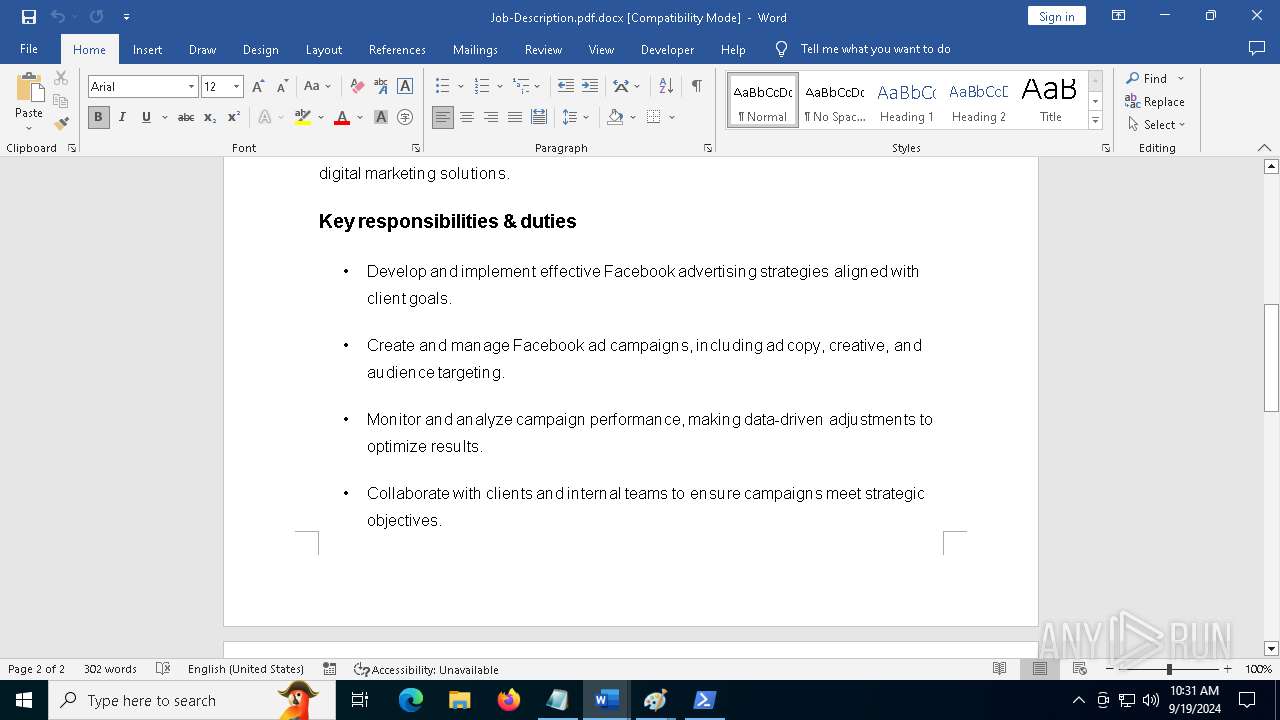Image resolution: width=1280 pixels, height=720 pixels.
Task: Click the Sign in button
Action: click(x=1057, y=16)
